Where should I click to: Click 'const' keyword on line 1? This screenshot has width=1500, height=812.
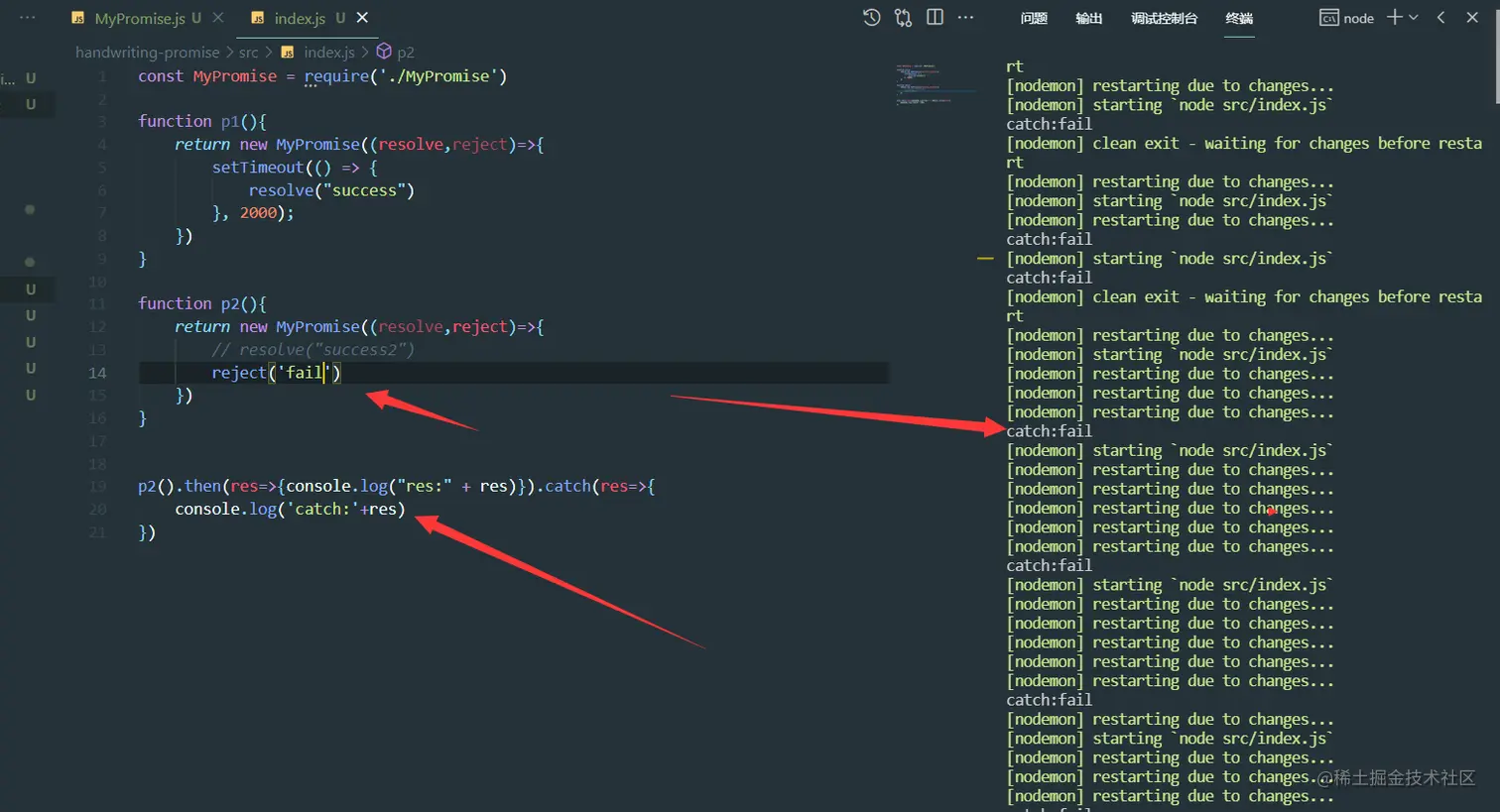(x=161, y=76)
